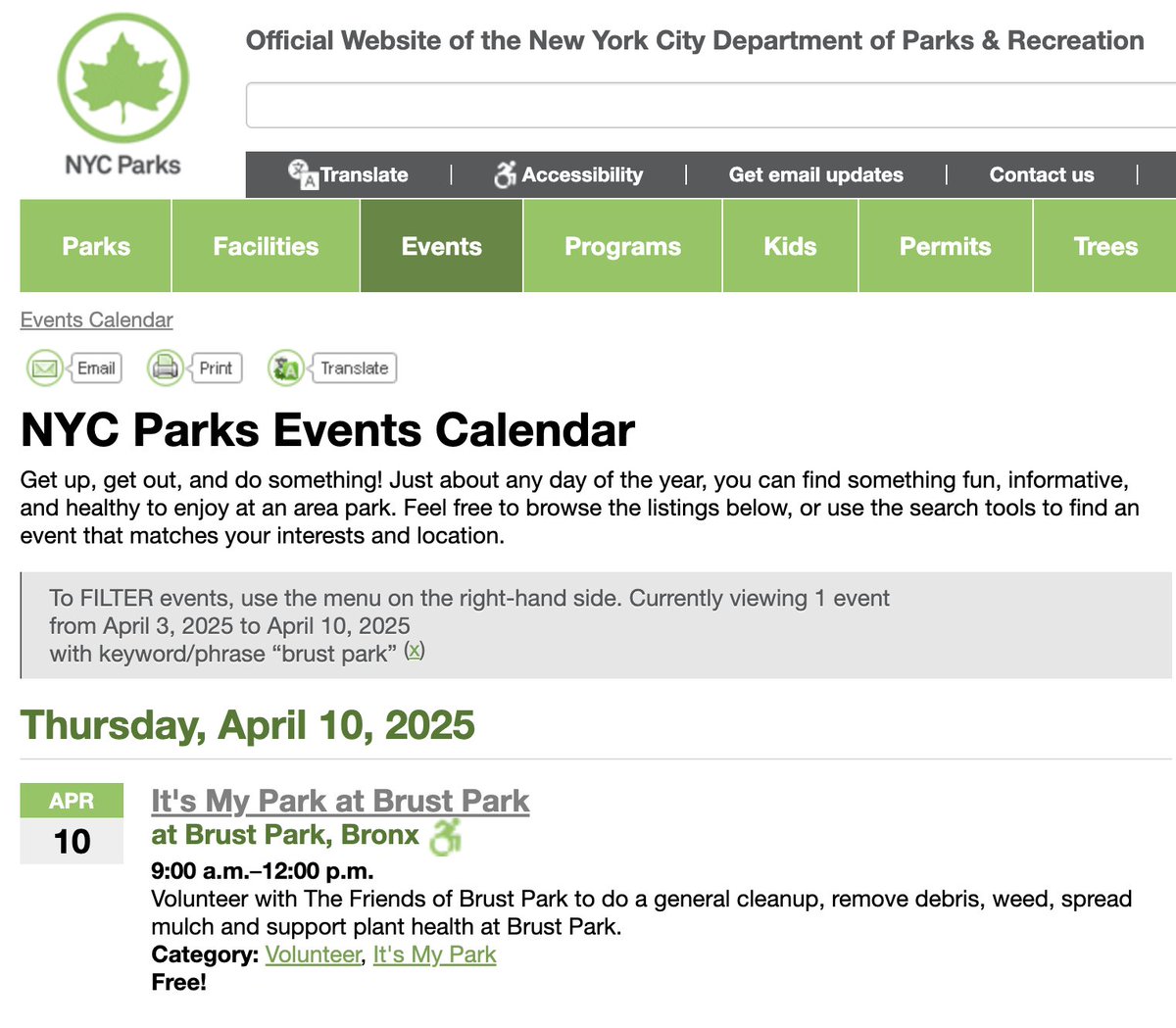Viewport: 1176px width, 1028px height.
Task: Click the NYC Parks Events Calendar heading
Action: (327, 430)
